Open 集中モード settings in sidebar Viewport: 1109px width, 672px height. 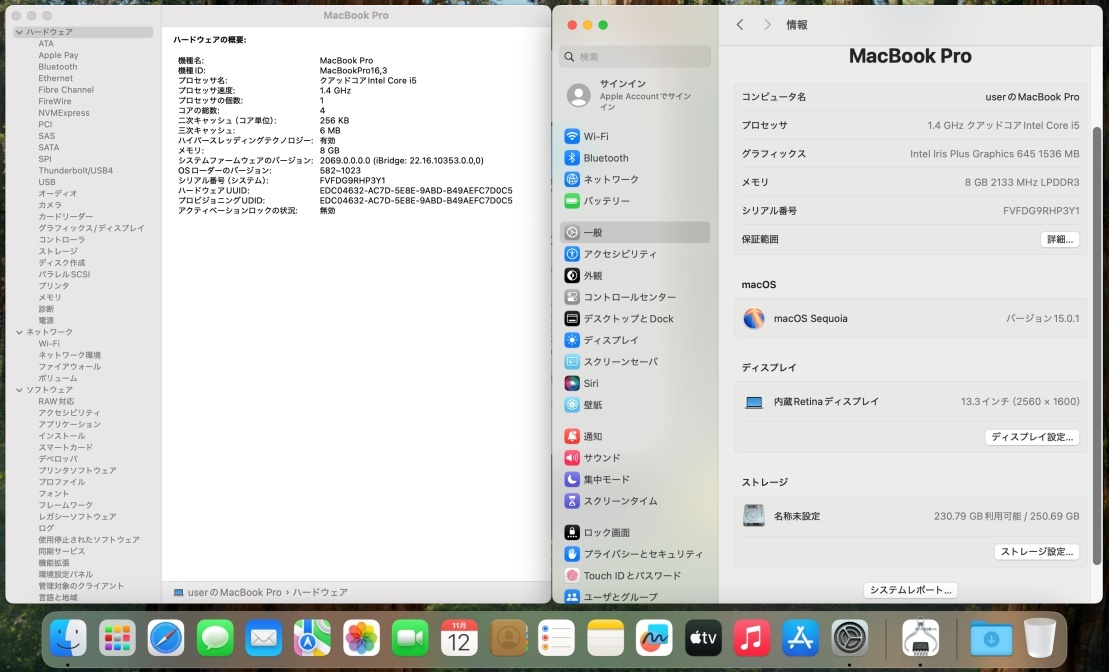634,480
